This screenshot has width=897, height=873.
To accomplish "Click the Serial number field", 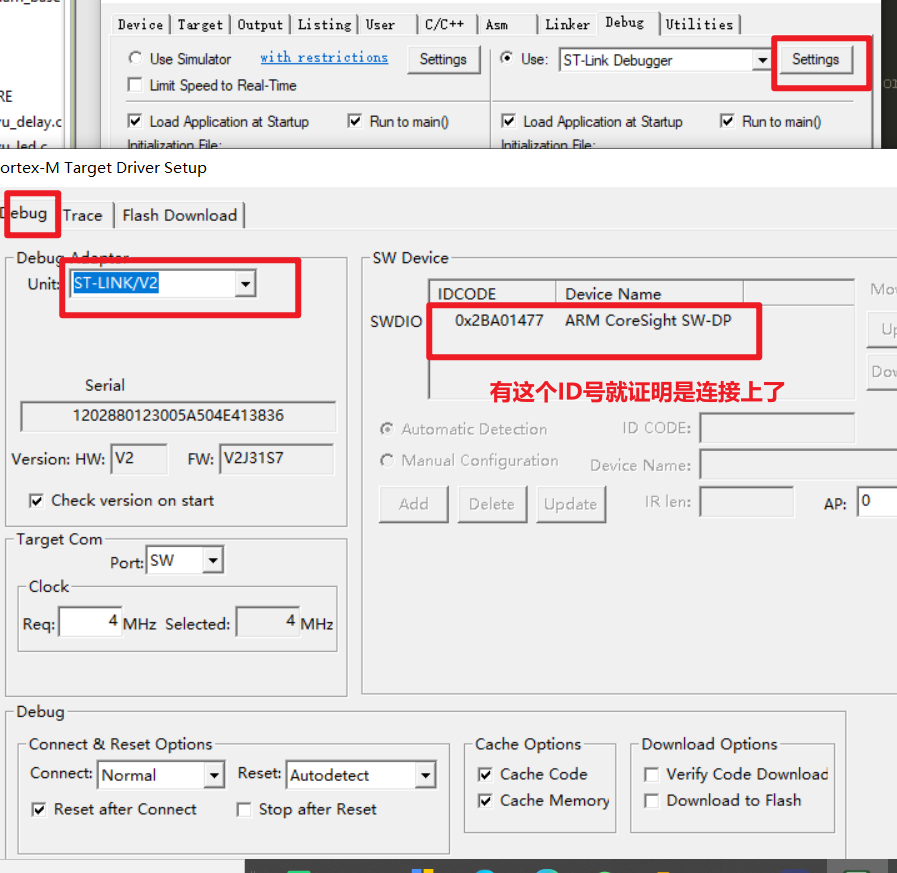I will [x=178, y=416].
